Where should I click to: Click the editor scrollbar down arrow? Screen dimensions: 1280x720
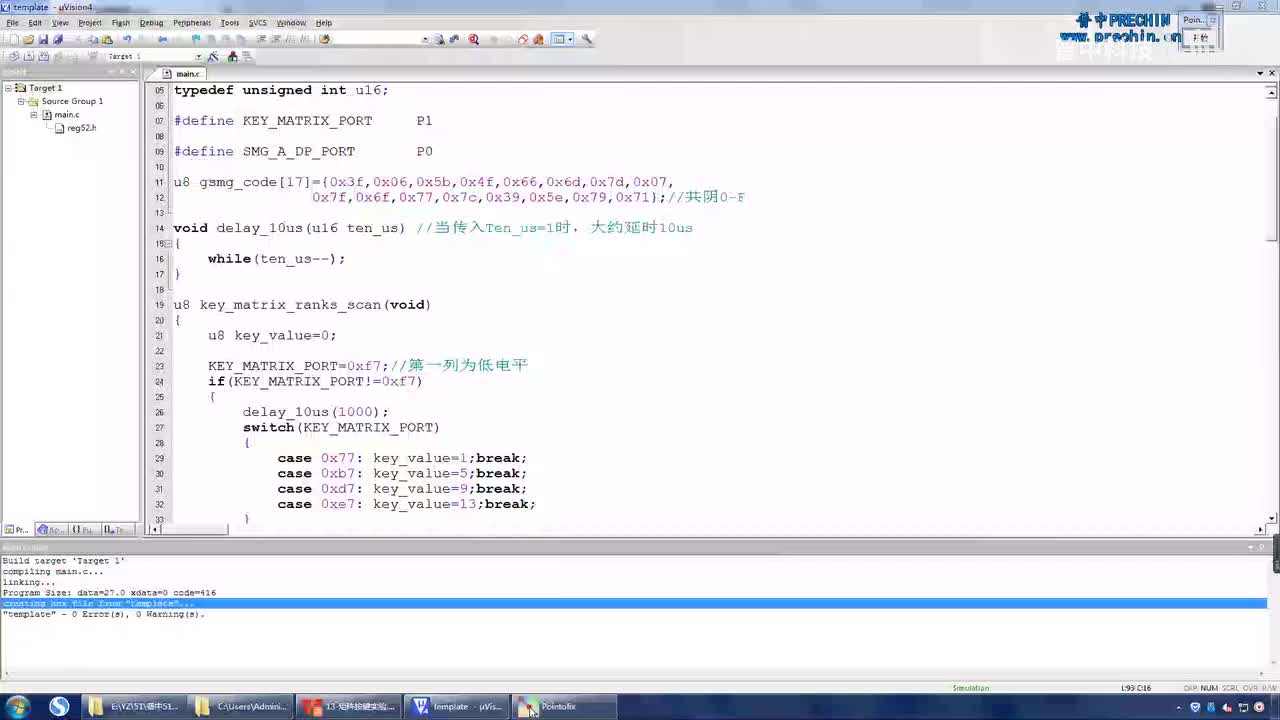point(1272,518)
